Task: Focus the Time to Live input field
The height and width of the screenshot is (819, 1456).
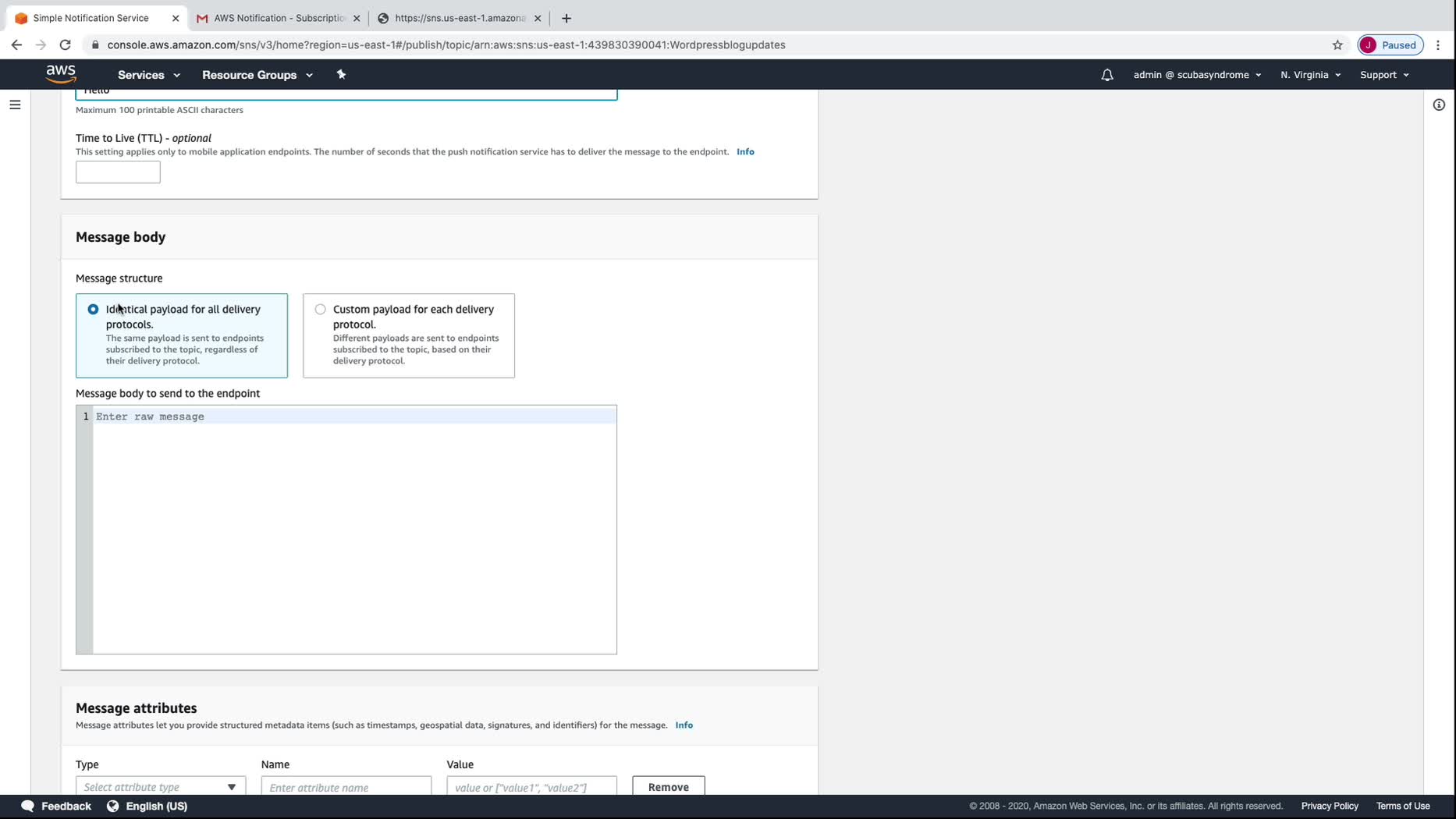Action: (118, 172)
